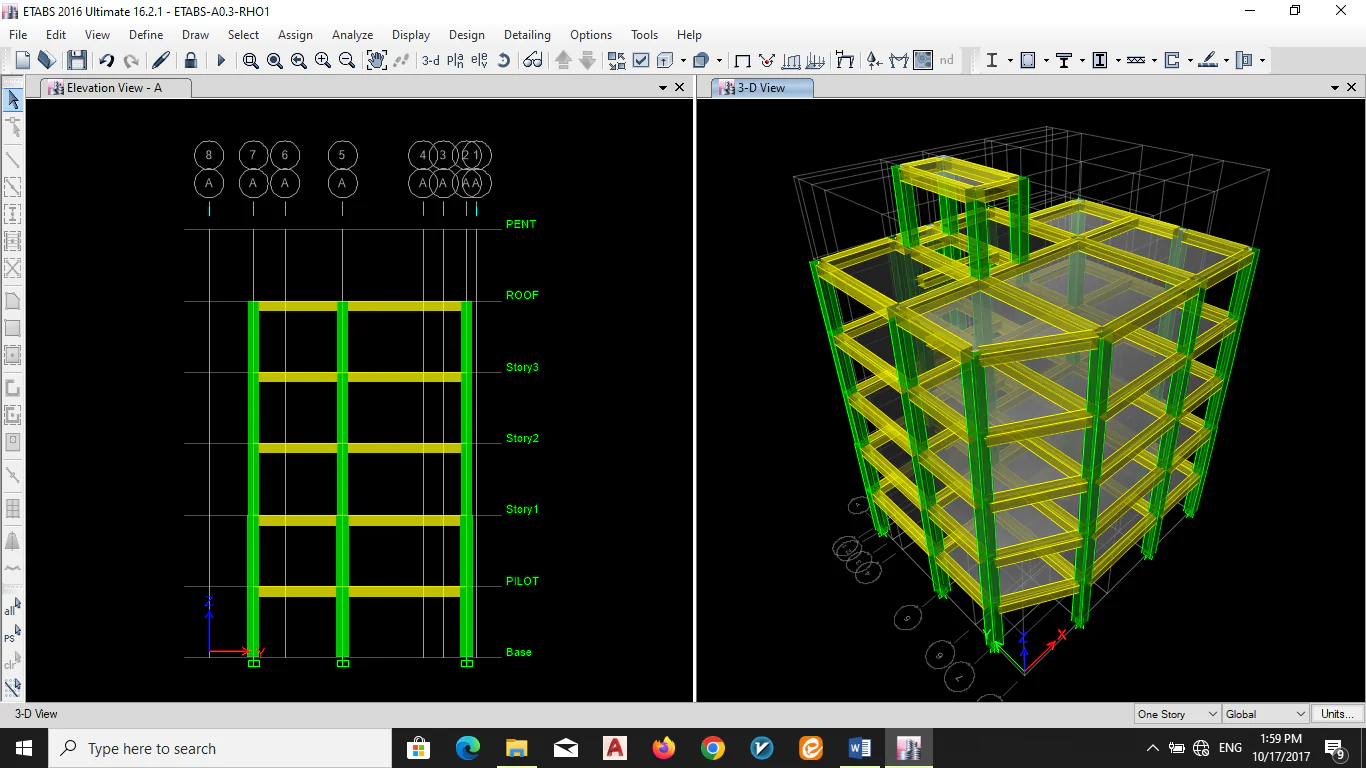The image size is (1366, 768).
Task: Click the Undo arrow icon
Action: click(x=107, y=61)
